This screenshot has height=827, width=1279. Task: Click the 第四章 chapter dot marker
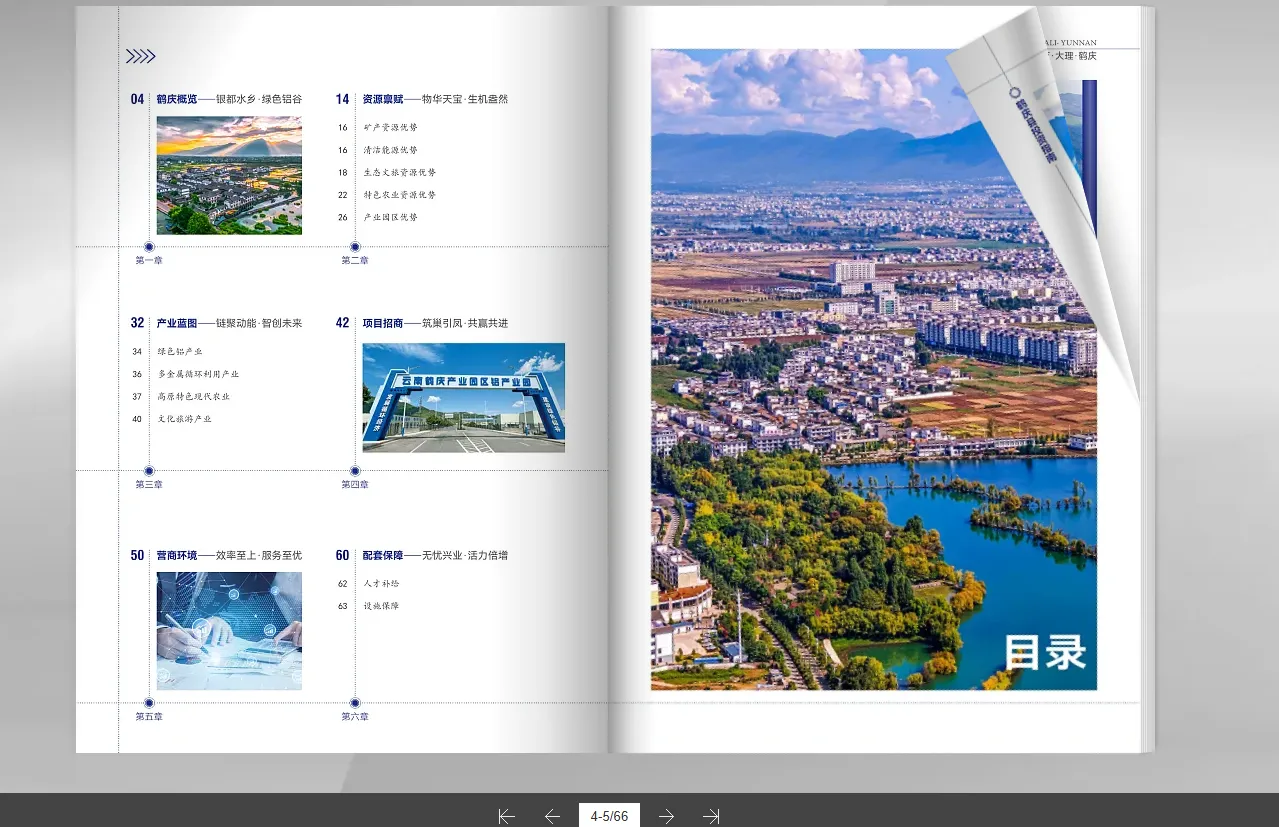click(x=354, y=470)
